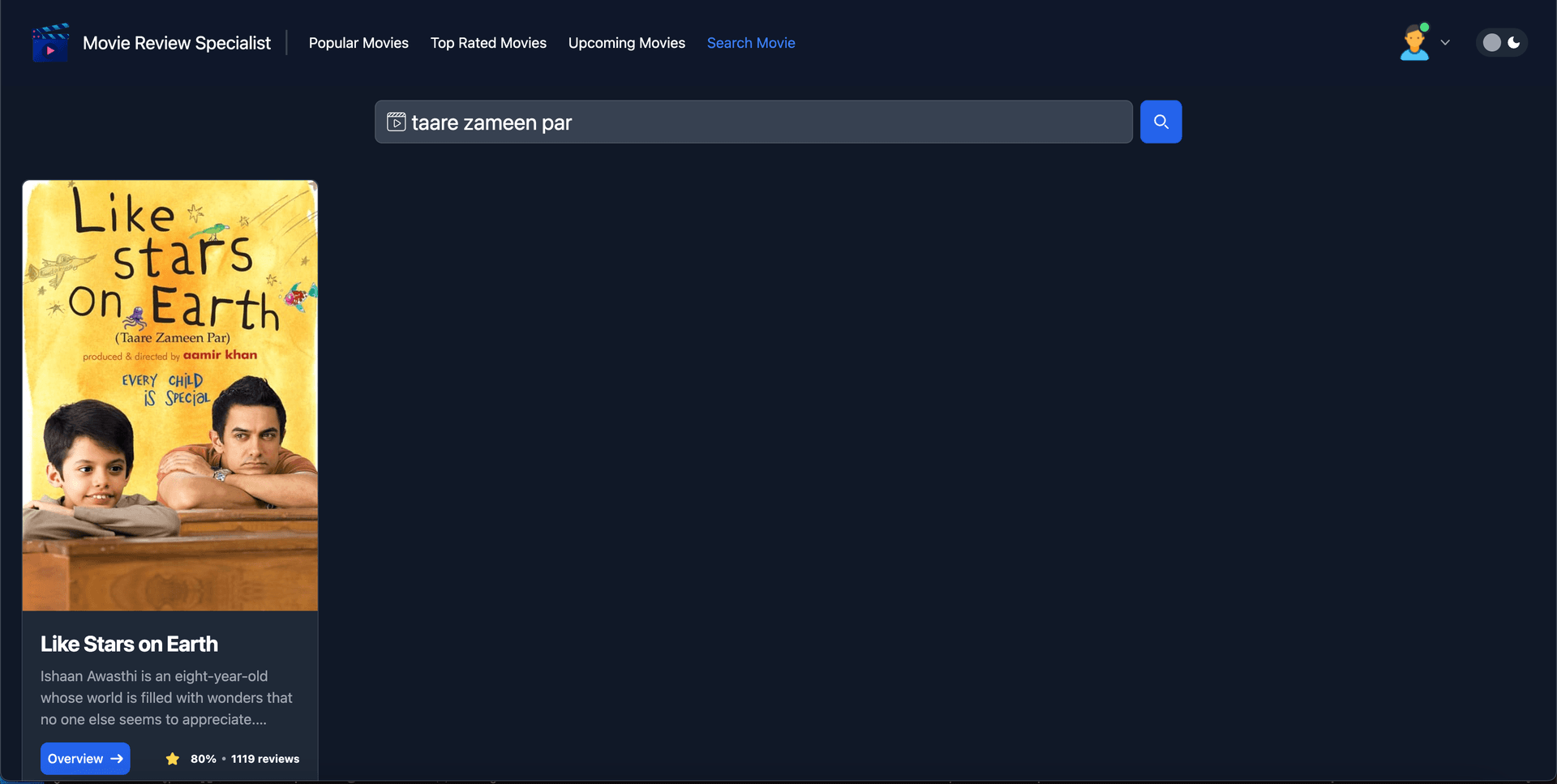
Task: Select the Search Movie nav item
Action: coord(751,43)
